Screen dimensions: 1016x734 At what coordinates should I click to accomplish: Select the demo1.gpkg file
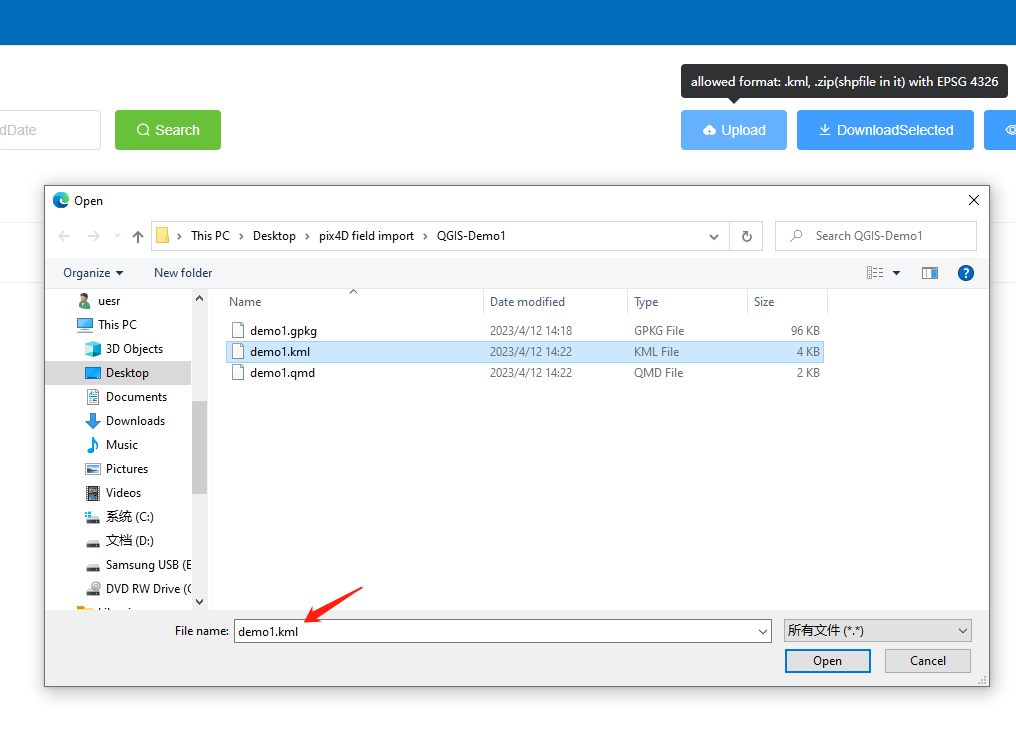click(x=283, y=330)
